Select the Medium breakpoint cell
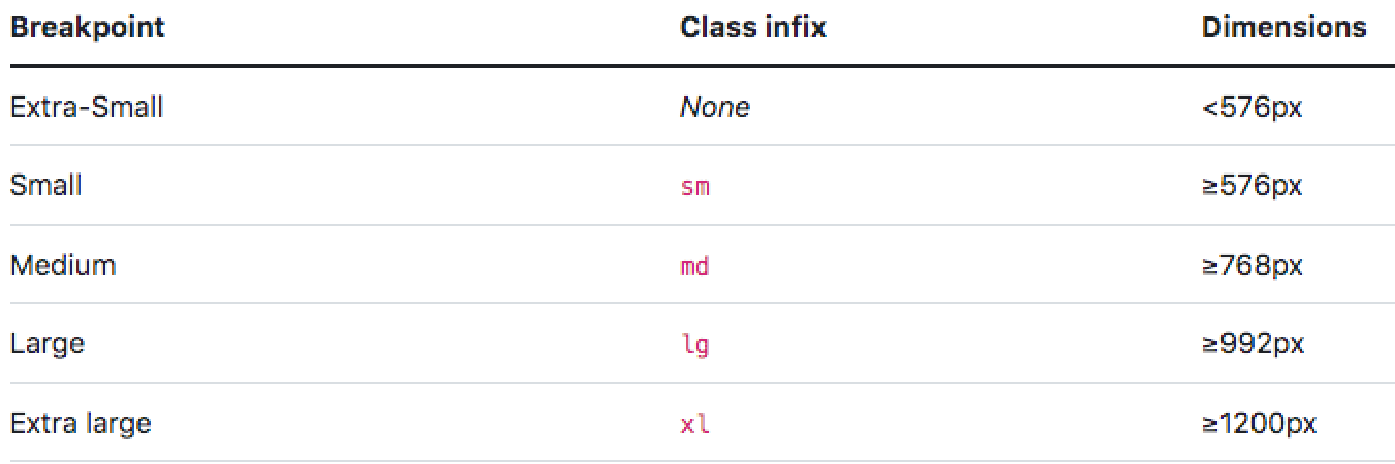Image resolution: width=1395 pixels, height=464 pixels. pyautogui.click(x=63, y=265)
